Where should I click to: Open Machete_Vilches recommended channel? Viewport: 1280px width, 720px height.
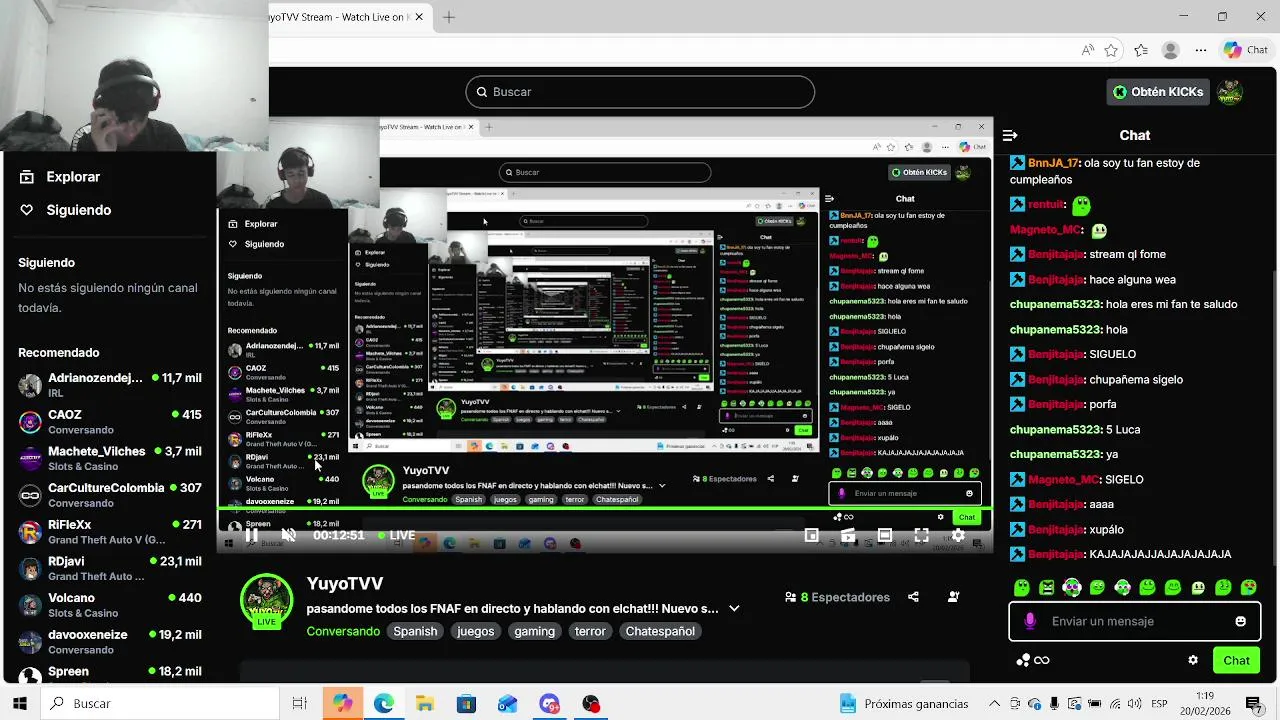click(110, 458)
